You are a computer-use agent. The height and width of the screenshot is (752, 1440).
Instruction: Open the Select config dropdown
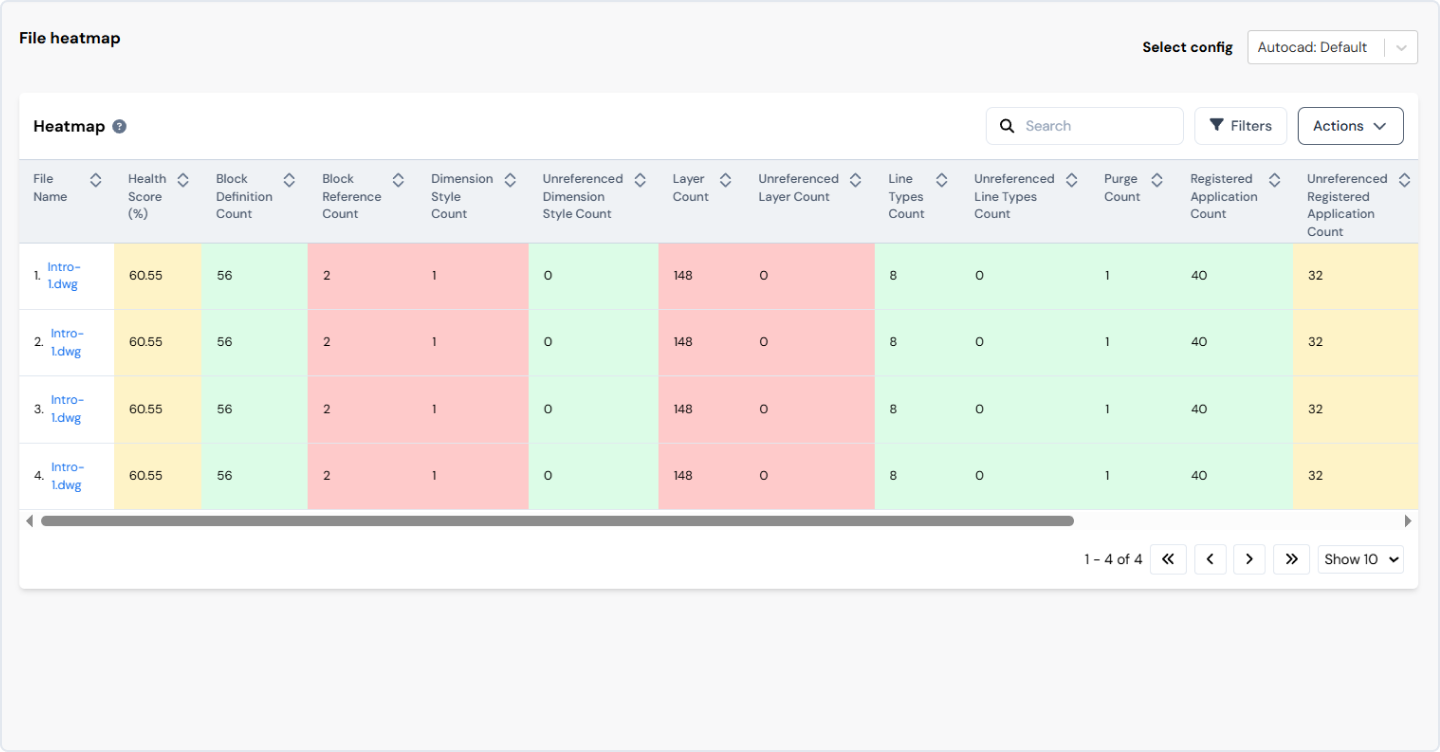click(1331, 47)
